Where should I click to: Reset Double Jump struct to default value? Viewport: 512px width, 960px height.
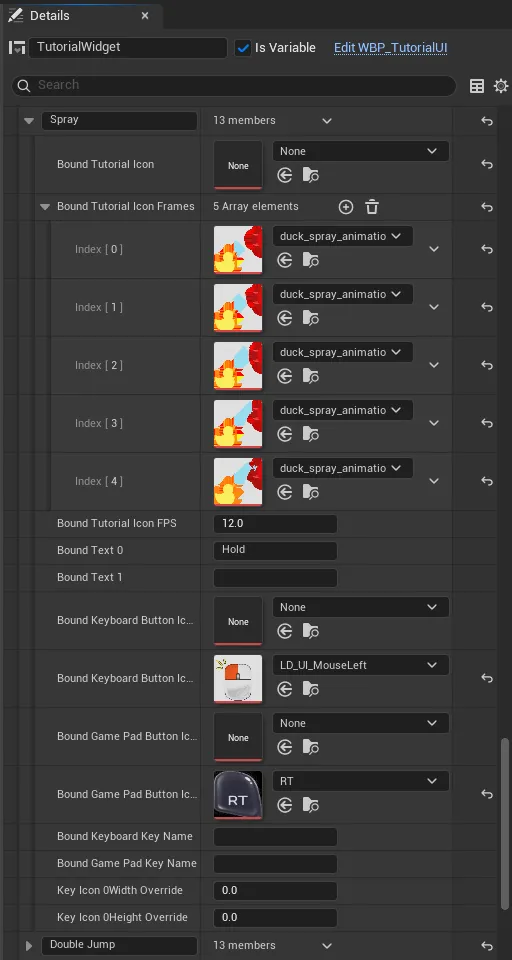pos(487,945)
